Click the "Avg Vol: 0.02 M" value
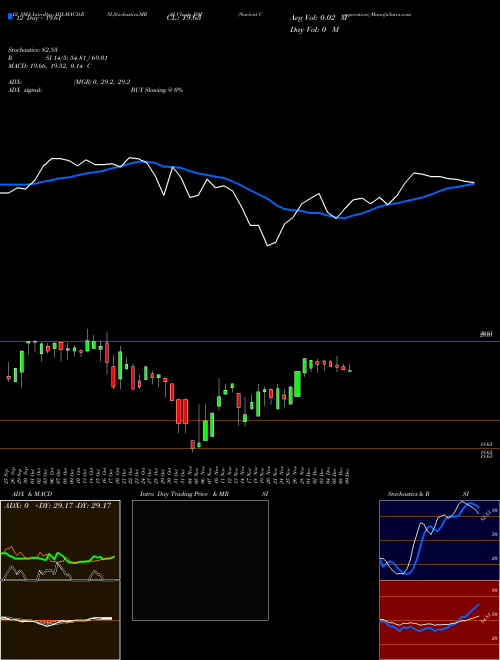Image resolution: width=500 pixels, height=660 pixels. pyautogui.click(x=320, y=18)
